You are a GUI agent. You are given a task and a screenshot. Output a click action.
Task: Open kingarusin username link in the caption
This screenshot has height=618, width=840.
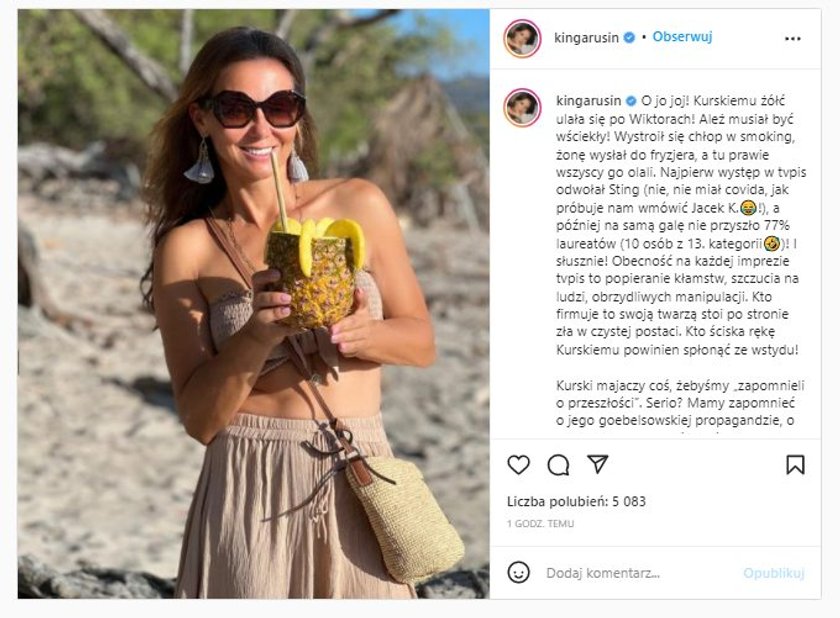588,101
